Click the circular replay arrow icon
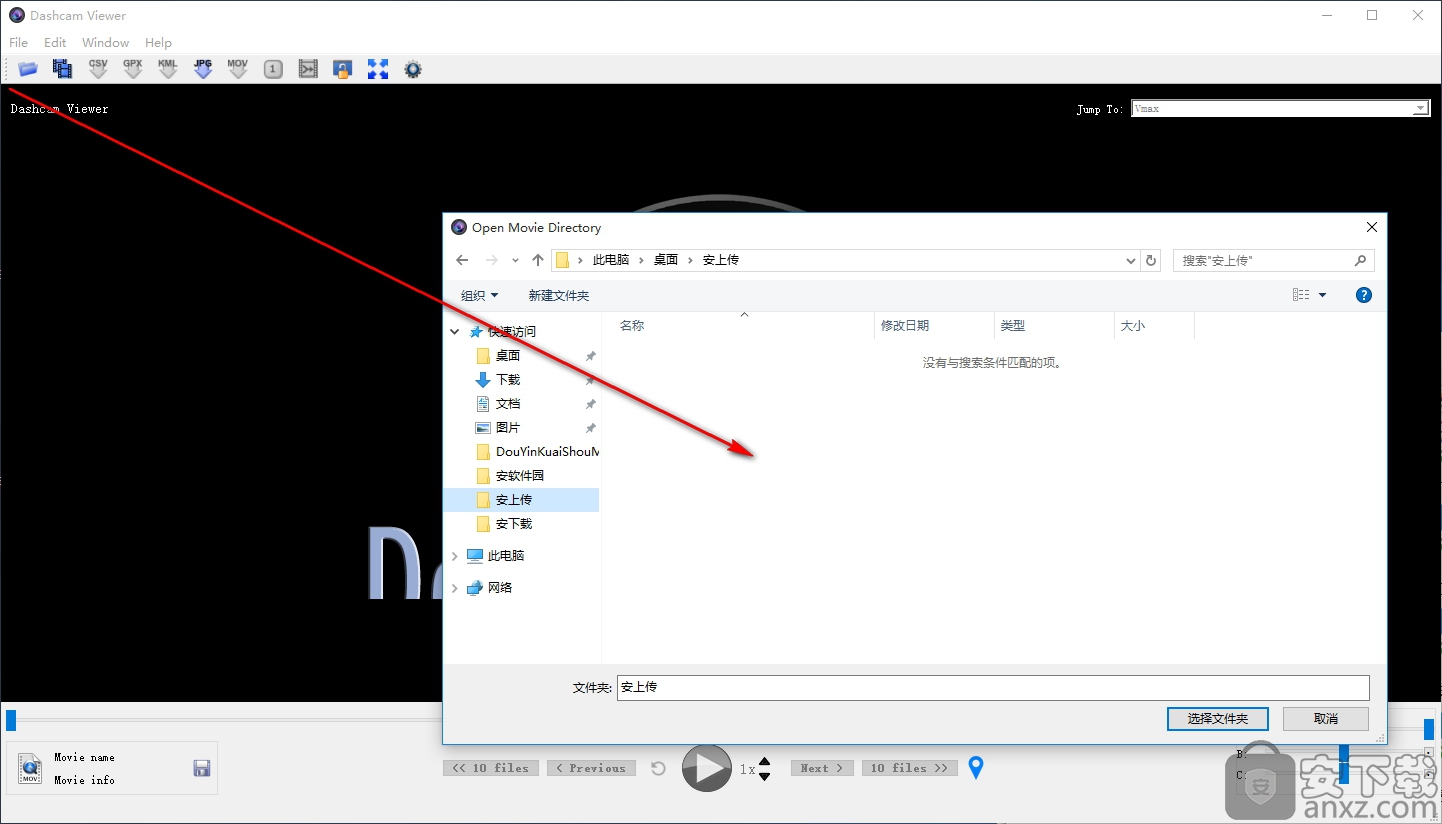Screen dimensions: 1442x824 click(658, 768)
